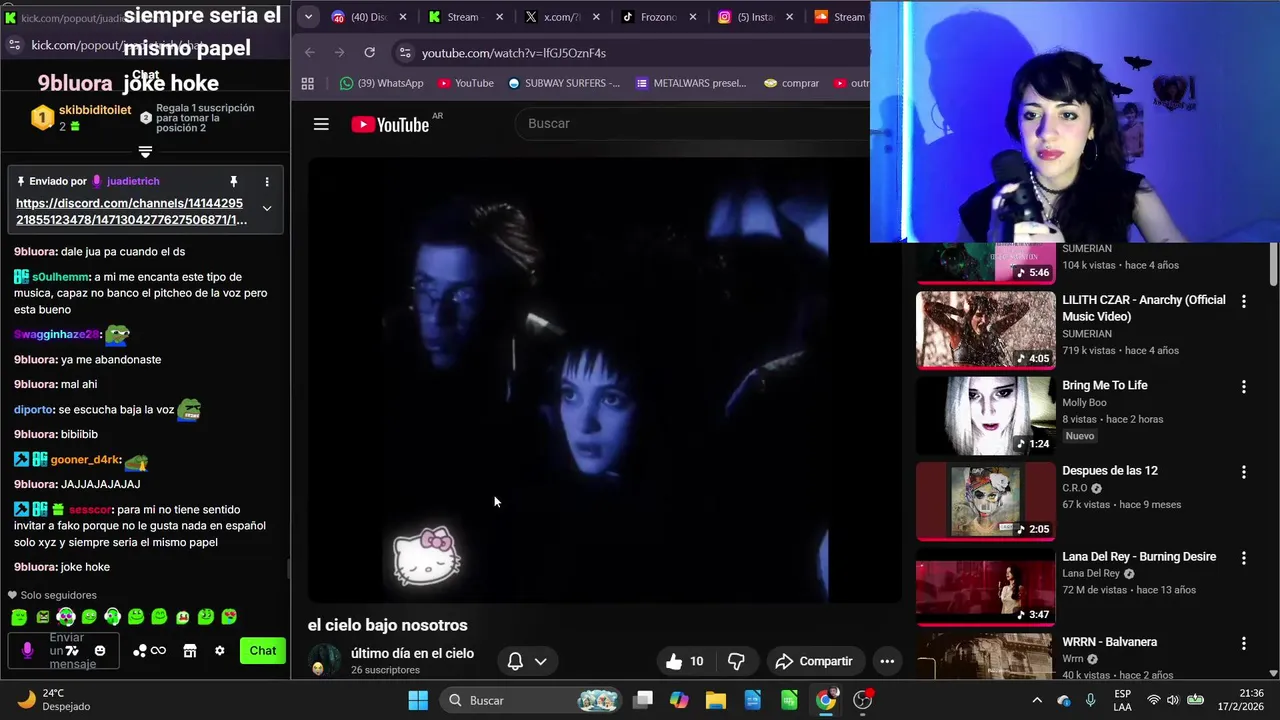1280x720 pixels.
Task: Click the channel points bubbles icon in Kick chat
Action: click(x=140, y=650)
